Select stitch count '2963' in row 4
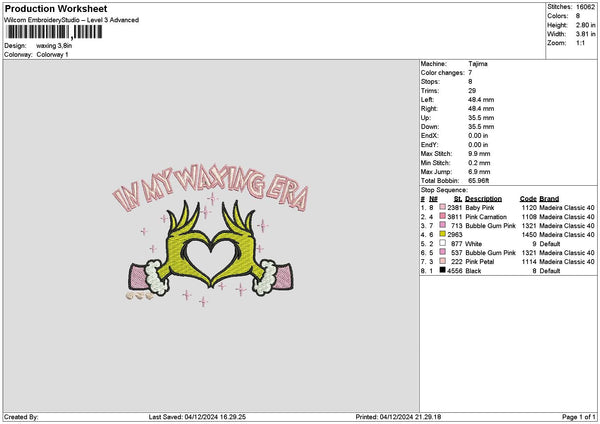 455,235
